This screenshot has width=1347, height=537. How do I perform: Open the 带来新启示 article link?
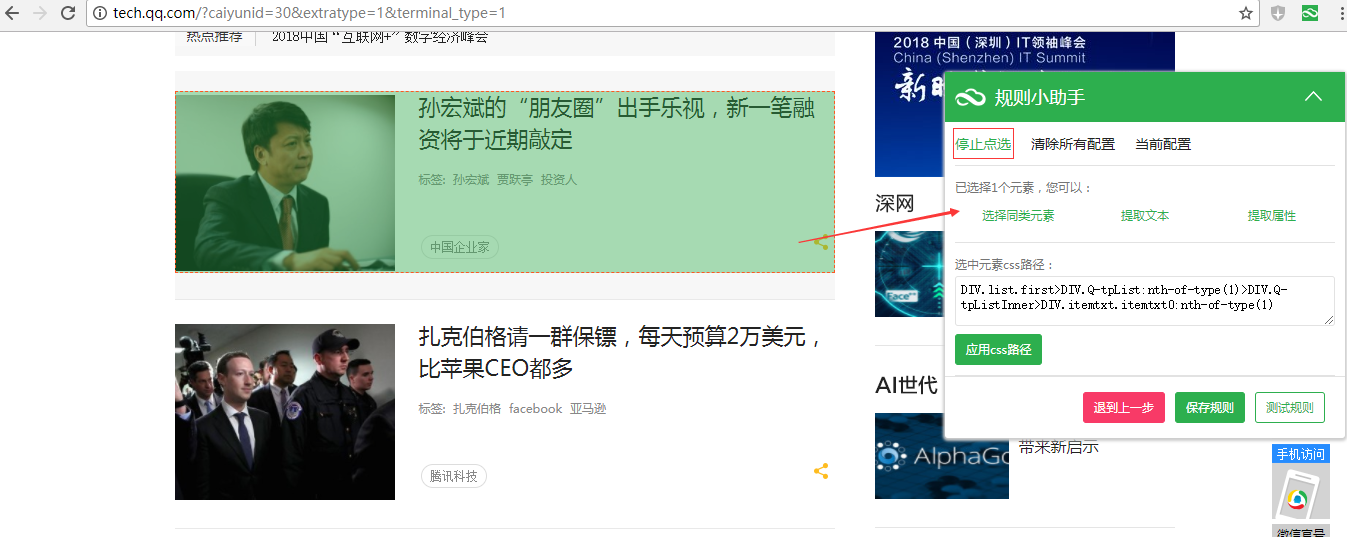pos(1059,447)
